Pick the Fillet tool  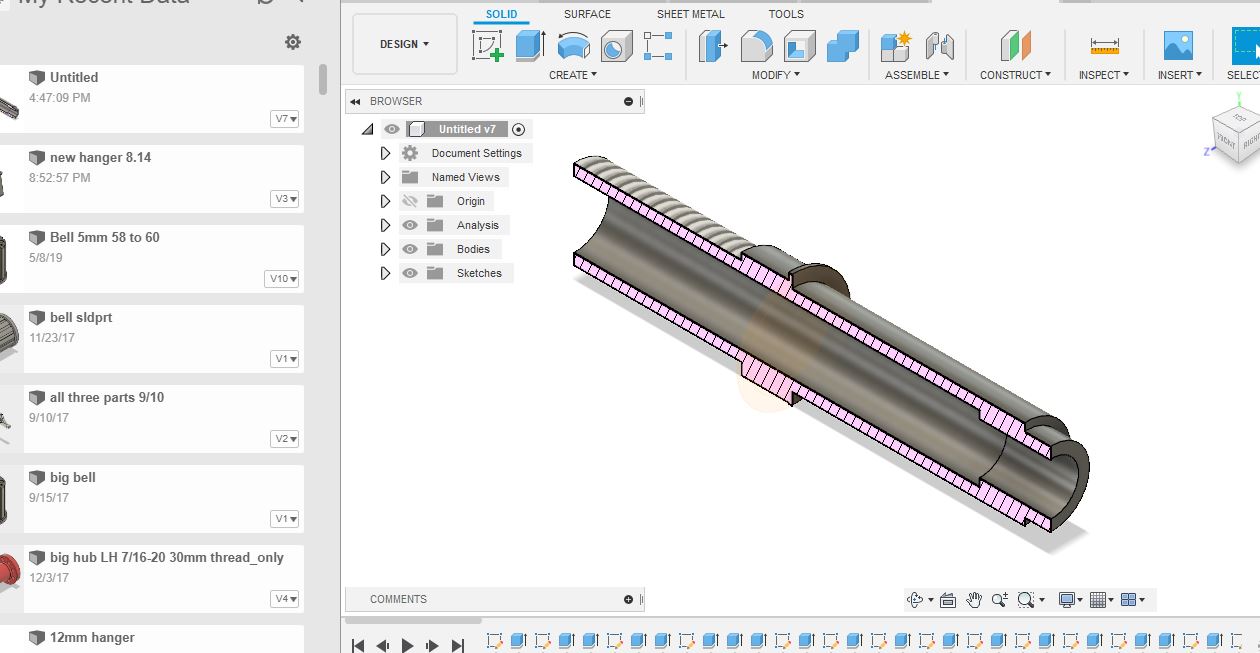click(756, 46)
